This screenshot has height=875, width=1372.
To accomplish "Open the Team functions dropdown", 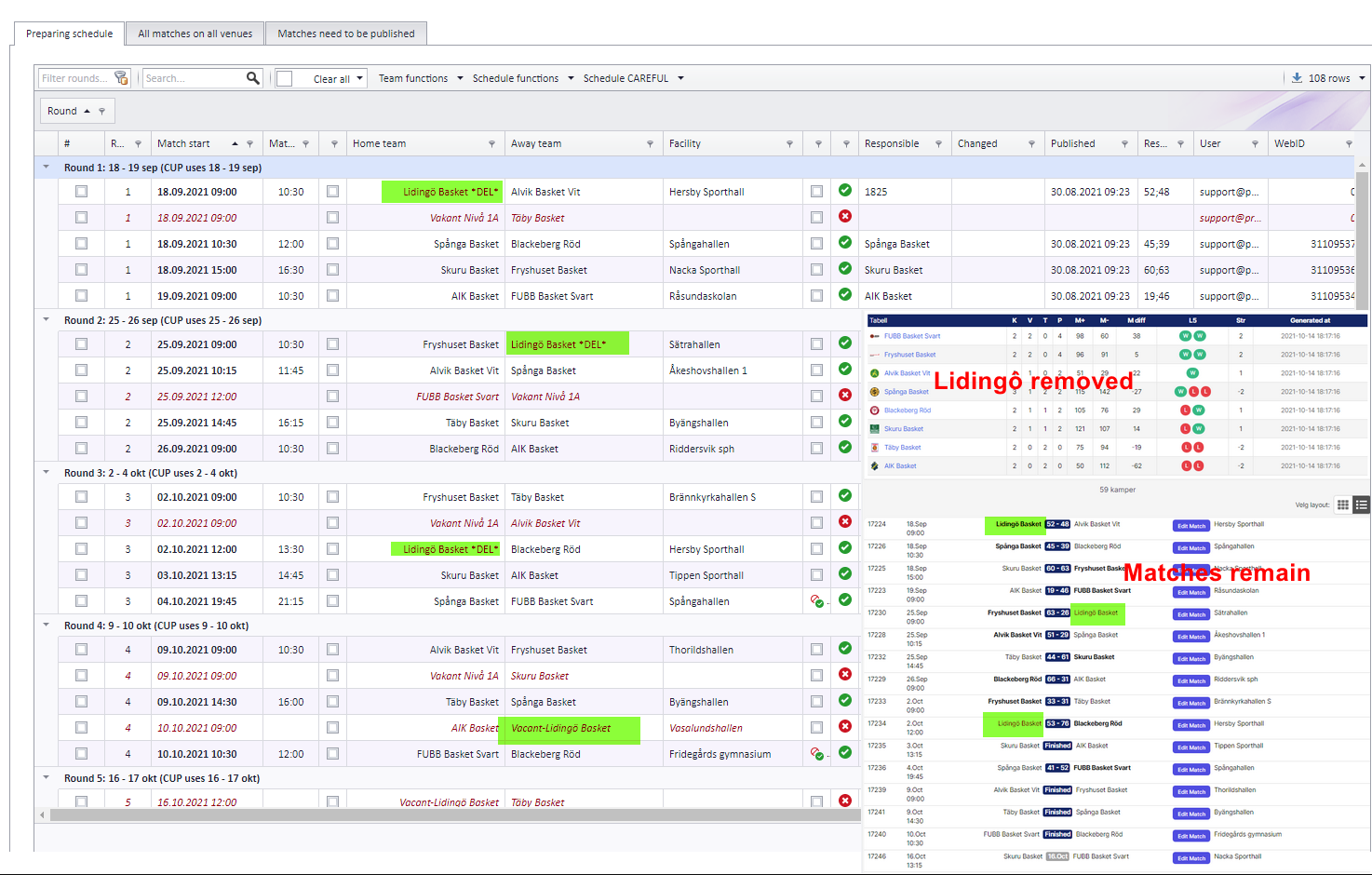I will (x=421, y=78).
